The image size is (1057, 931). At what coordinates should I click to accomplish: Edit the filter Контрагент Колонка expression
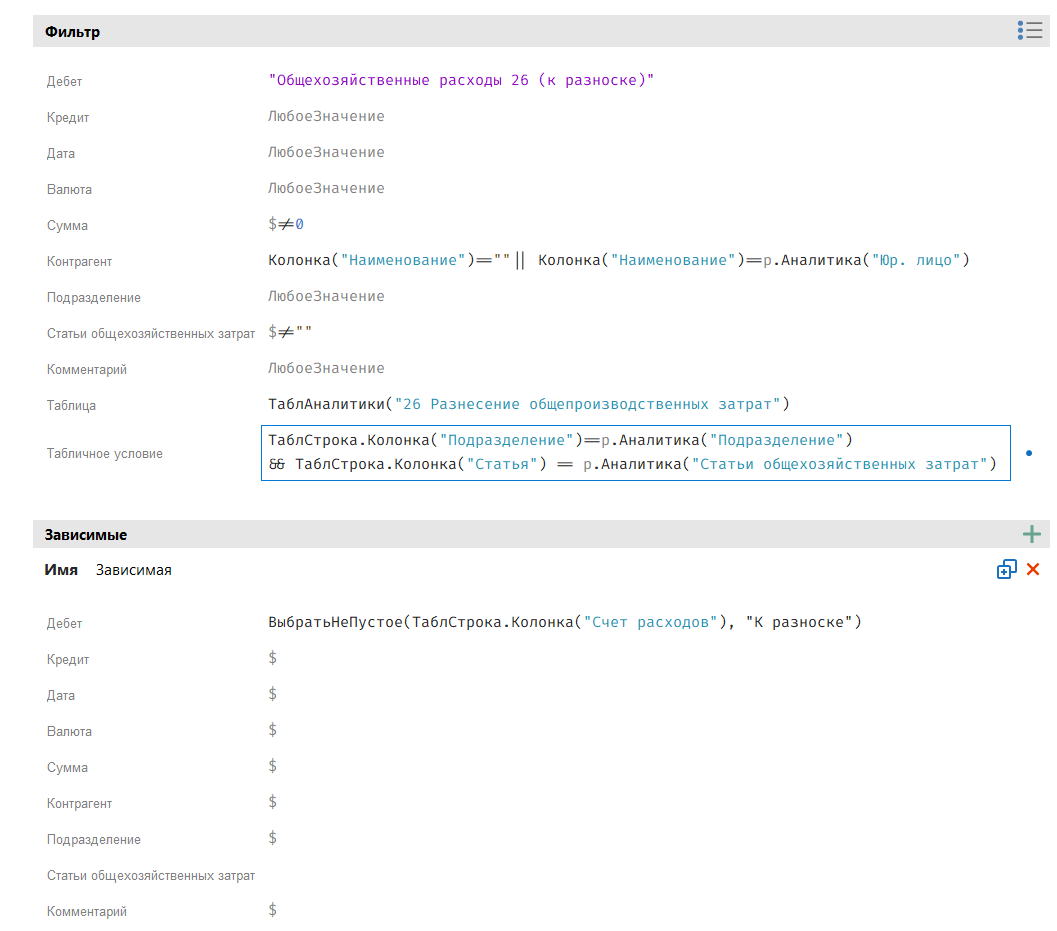point(618,261)
